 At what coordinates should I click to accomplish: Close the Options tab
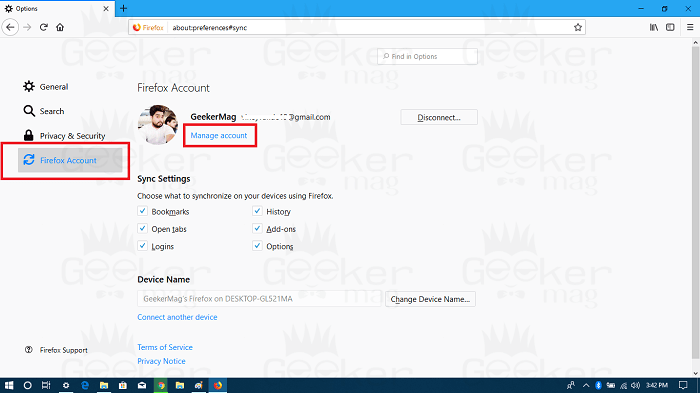point(106,8)
